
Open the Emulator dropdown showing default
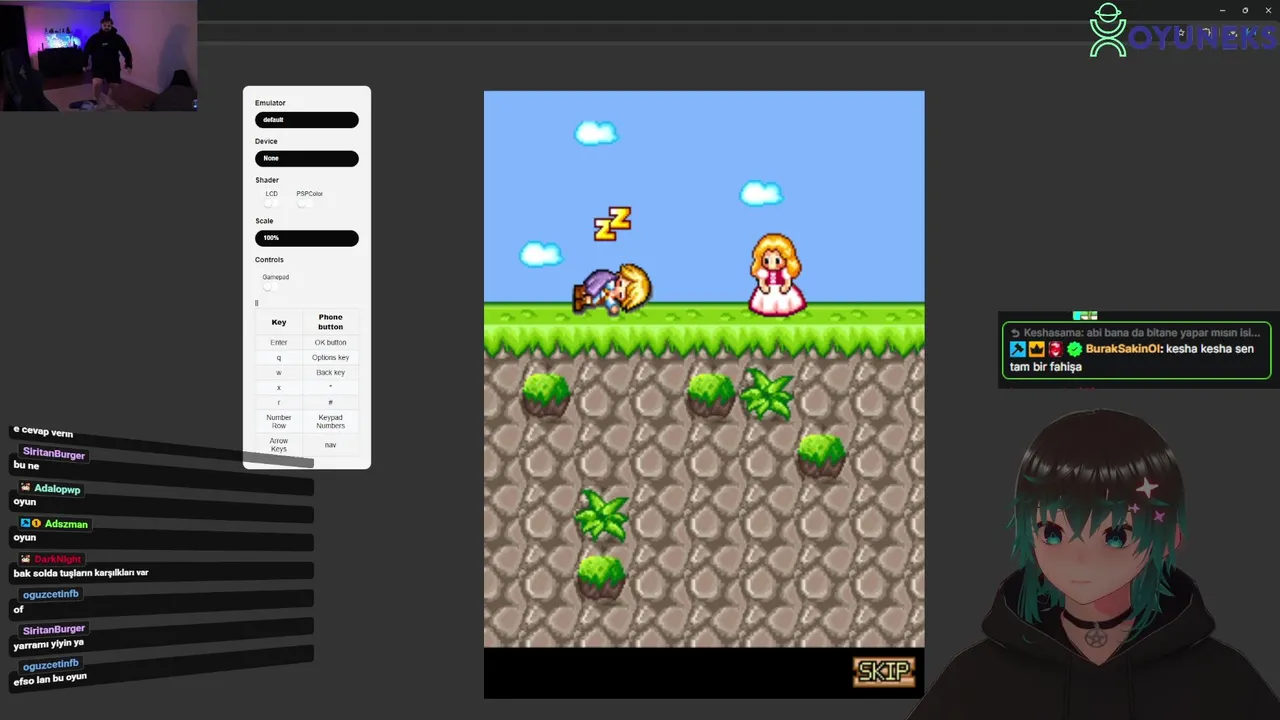[x=306, y=120]
